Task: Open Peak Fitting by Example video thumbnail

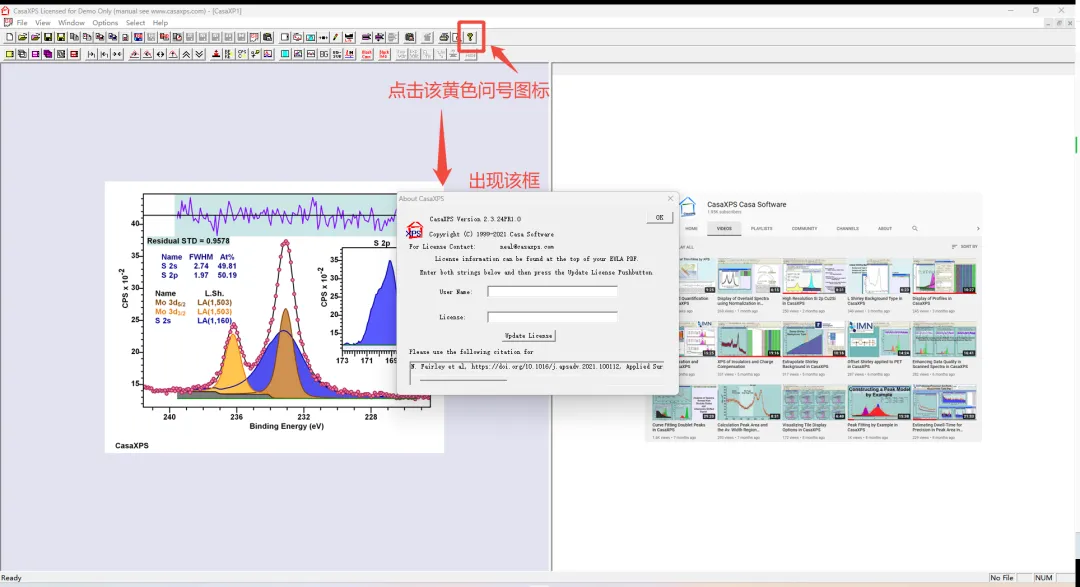Action: pyautogui.click(x=878, y=402)
